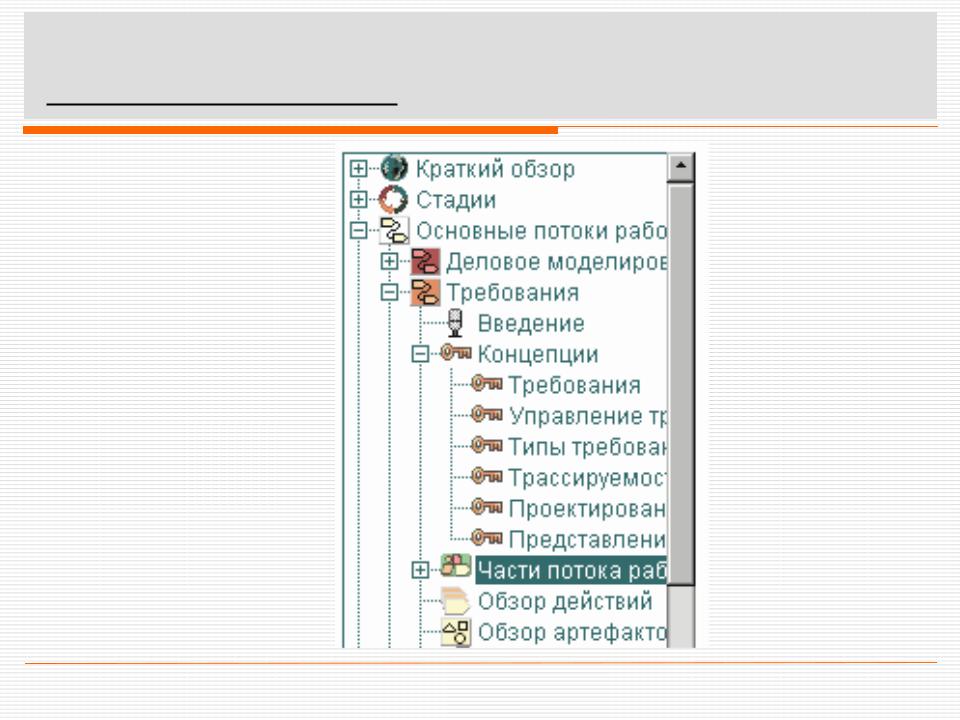960x720 pixels.
Task: Collapse the Требования workflow node
Action: [389, 292]
